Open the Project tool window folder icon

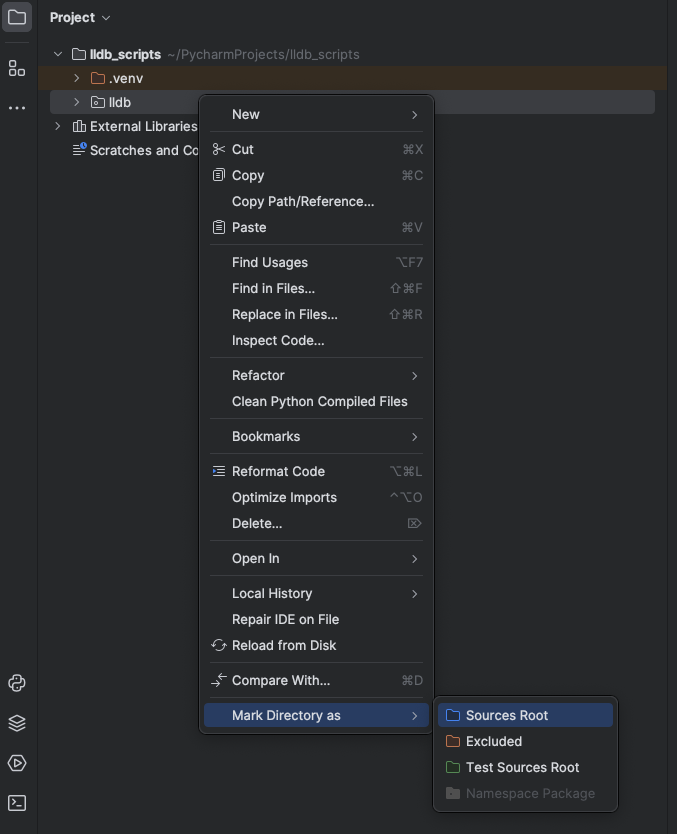point(17,17)
